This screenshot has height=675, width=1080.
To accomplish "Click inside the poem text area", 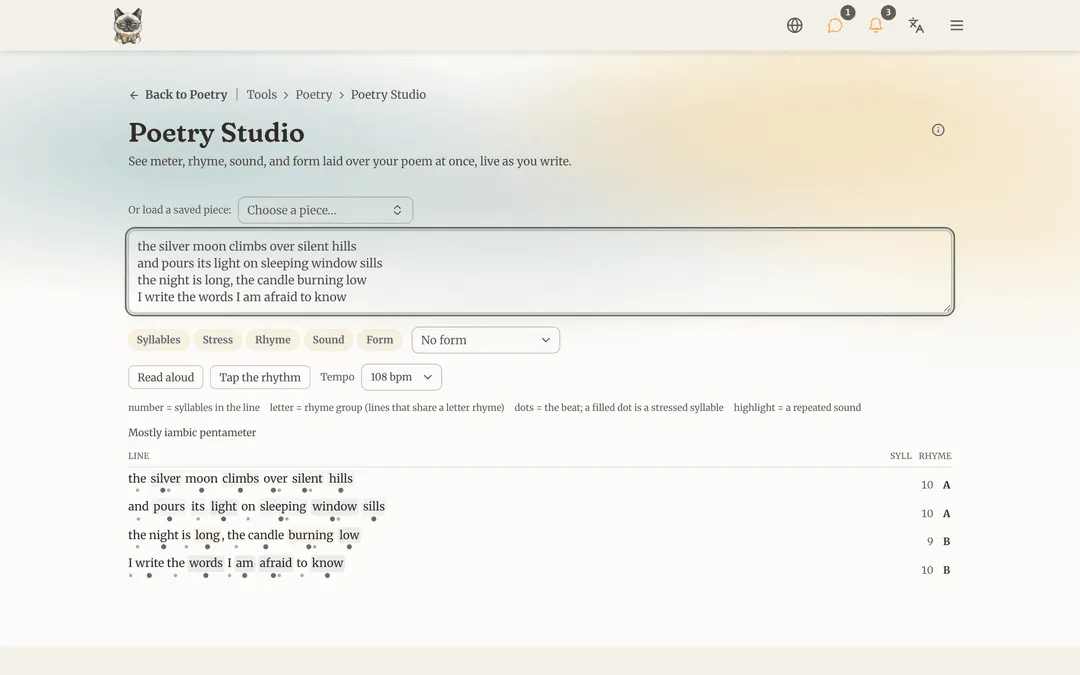I will (540, 271).
